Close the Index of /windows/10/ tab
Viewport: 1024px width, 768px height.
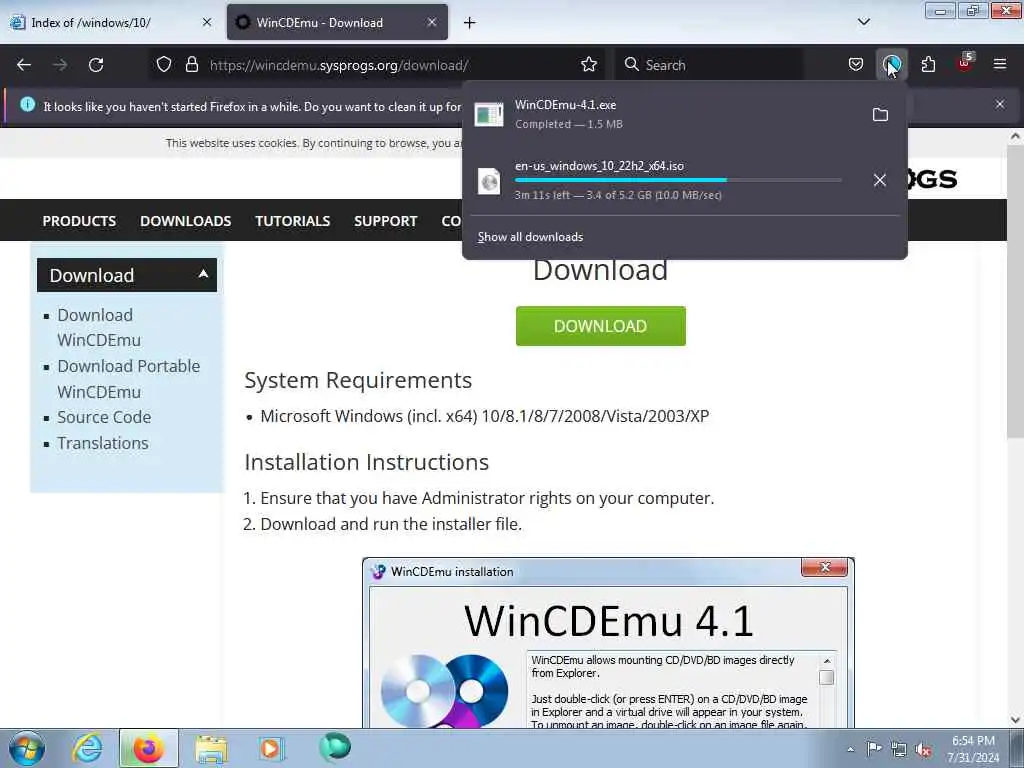click(x=207, y=22)
